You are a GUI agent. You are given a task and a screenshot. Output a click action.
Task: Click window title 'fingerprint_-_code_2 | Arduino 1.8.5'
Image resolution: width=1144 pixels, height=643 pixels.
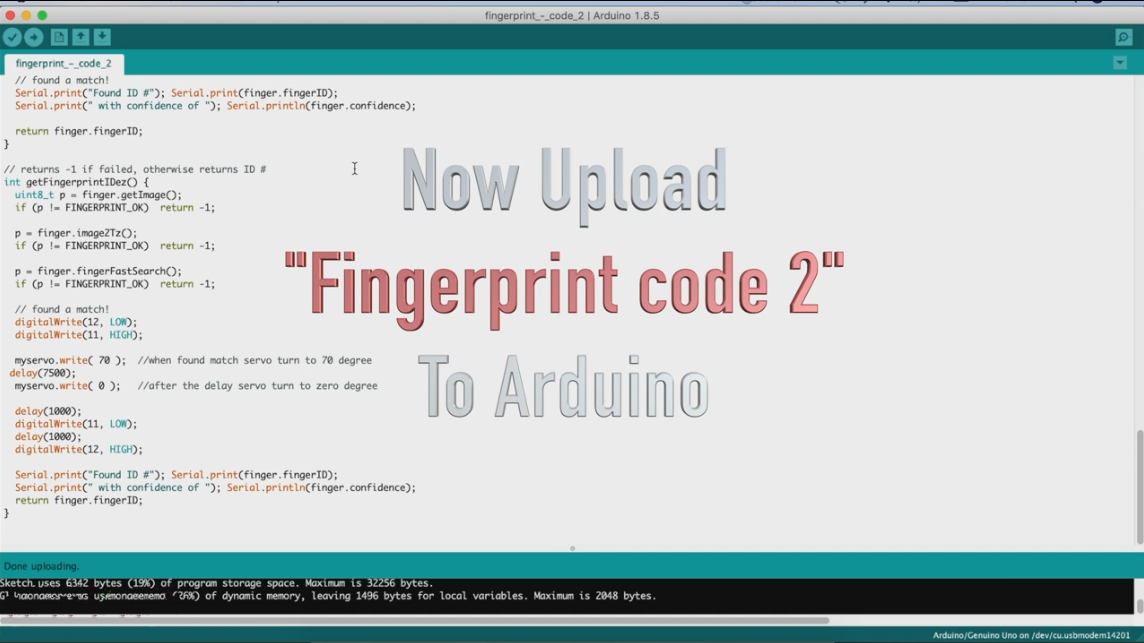pos(572,15)
